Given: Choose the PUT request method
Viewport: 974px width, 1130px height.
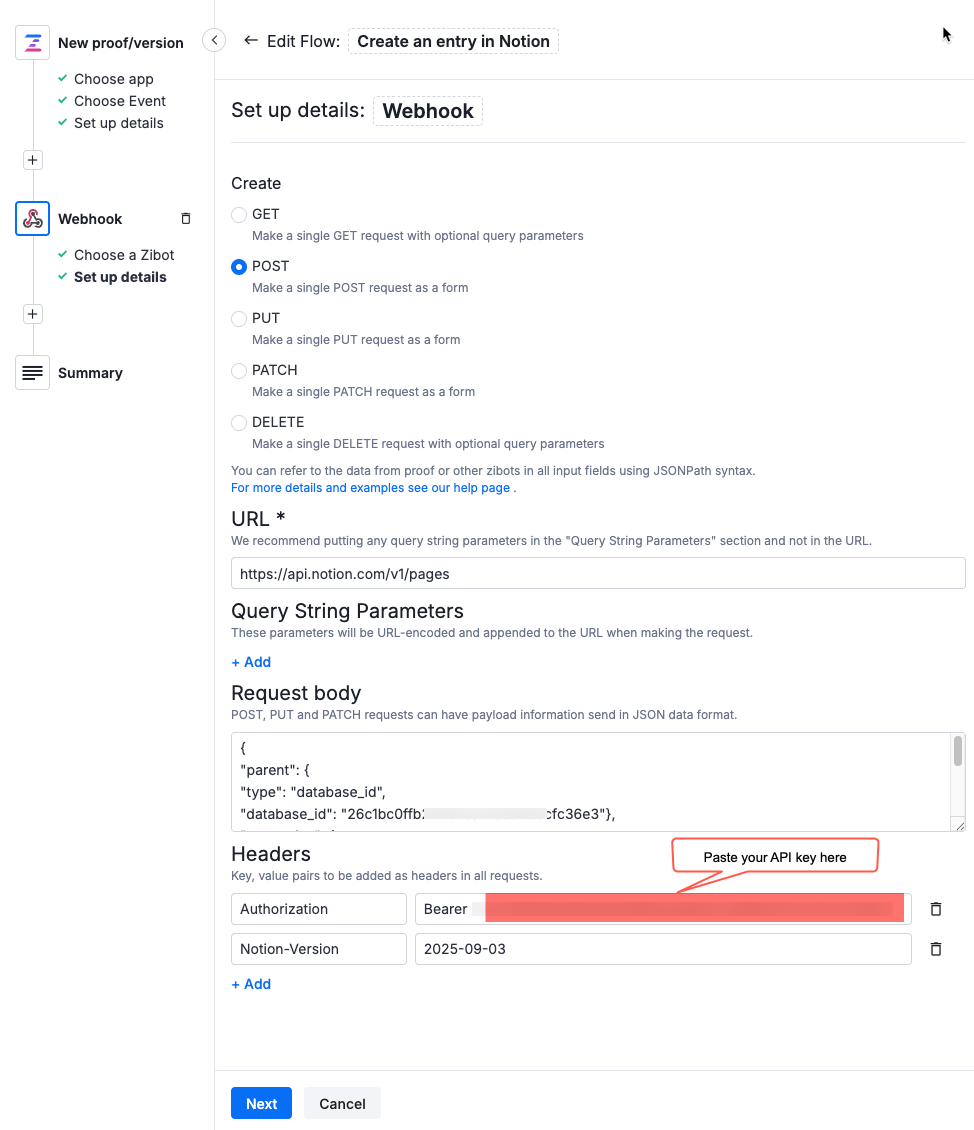Looking at the screenshot, I should point(238,318).
